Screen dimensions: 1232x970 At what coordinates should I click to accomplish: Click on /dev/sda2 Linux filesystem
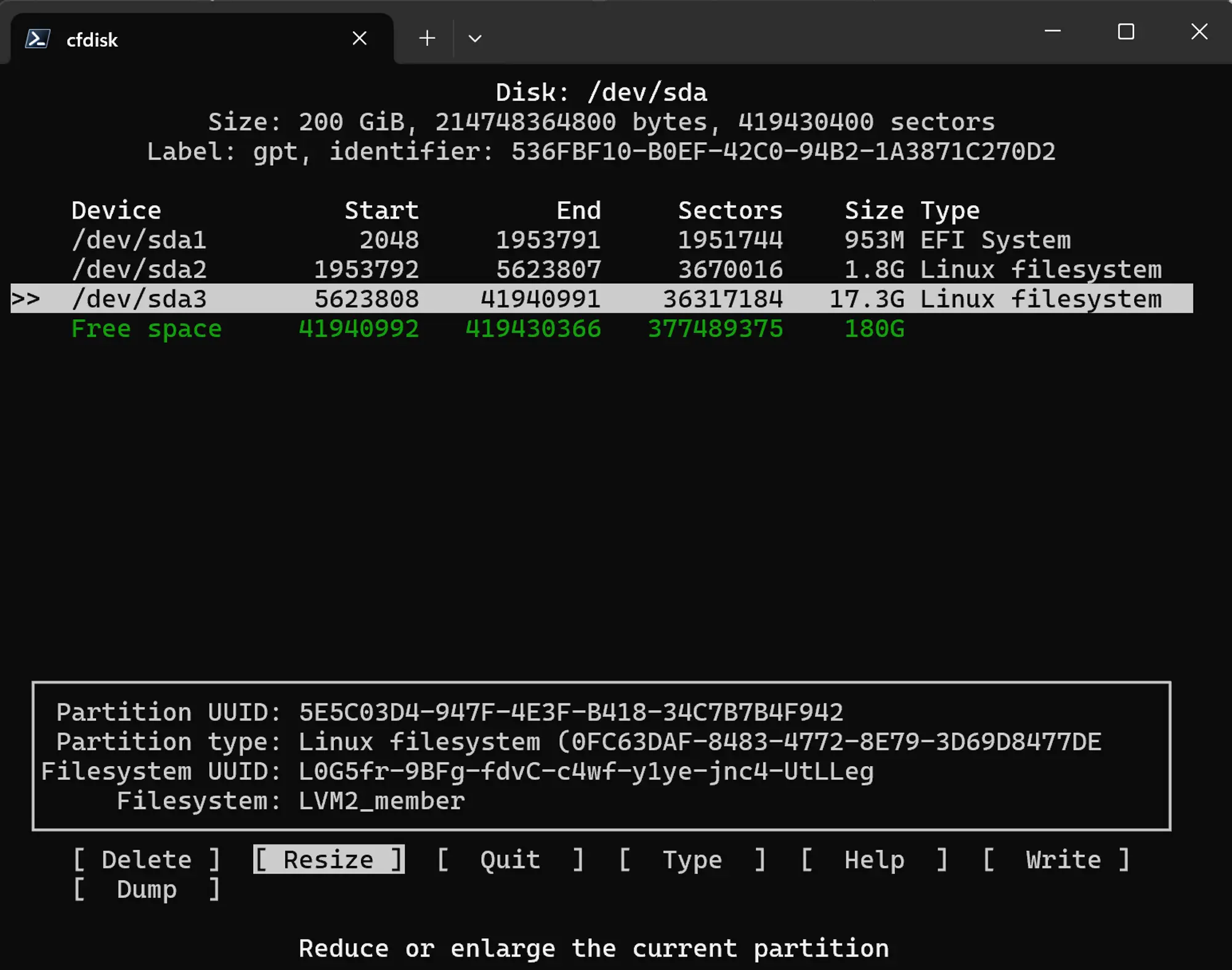click(615, 269)
